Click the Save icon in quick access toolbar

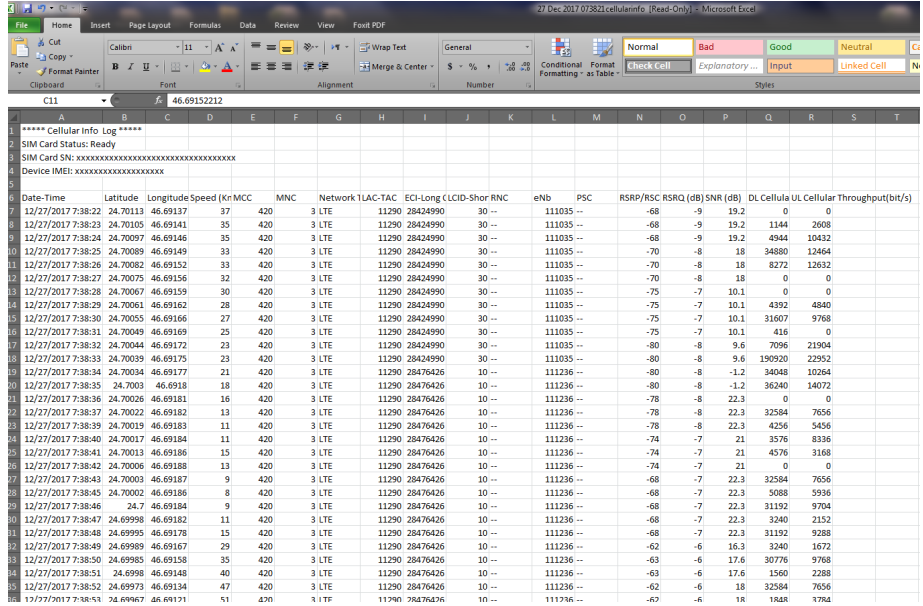tap(27, 9)
